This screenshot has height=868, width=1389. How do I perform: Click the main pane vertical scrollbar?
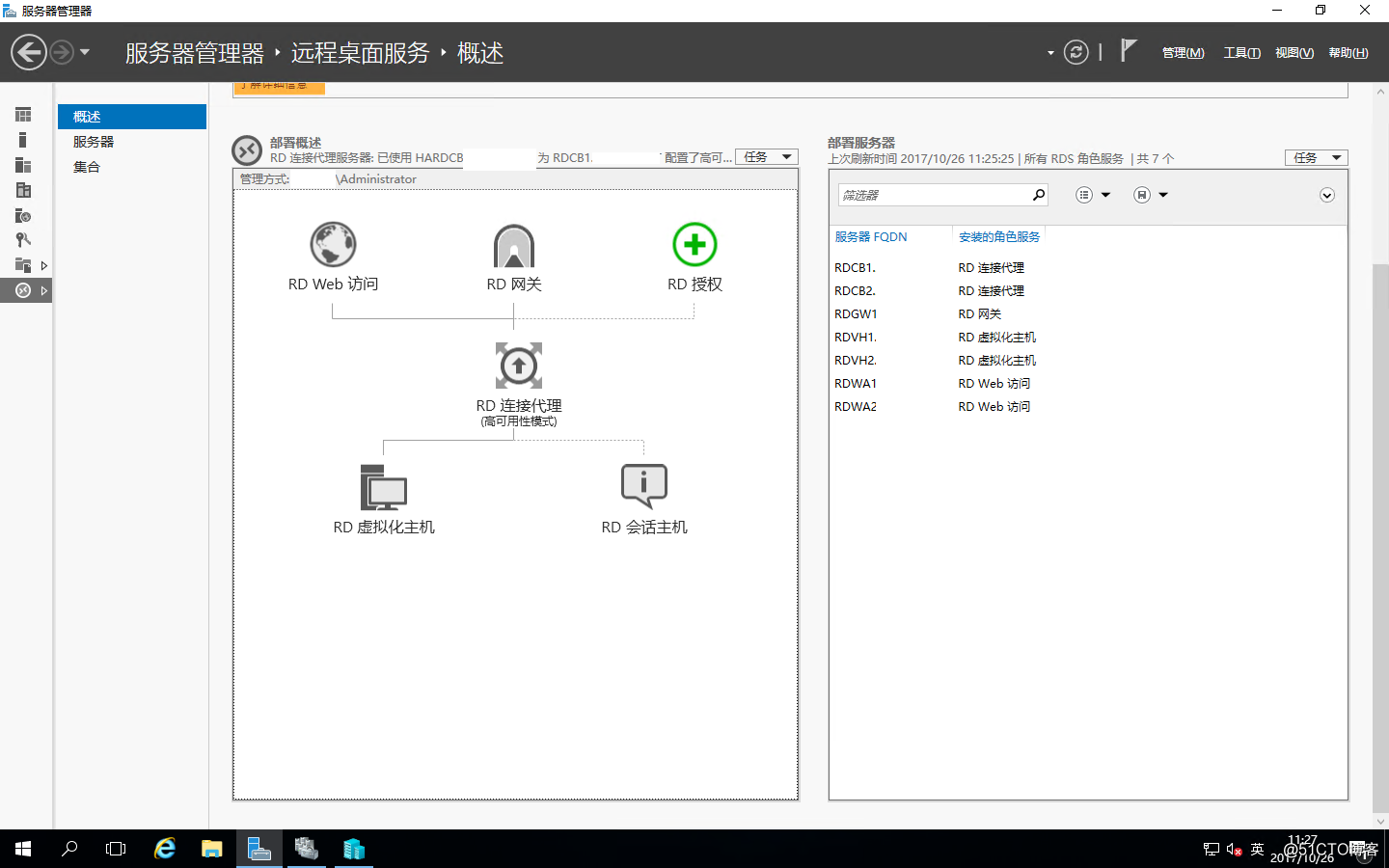point(1380,537)
